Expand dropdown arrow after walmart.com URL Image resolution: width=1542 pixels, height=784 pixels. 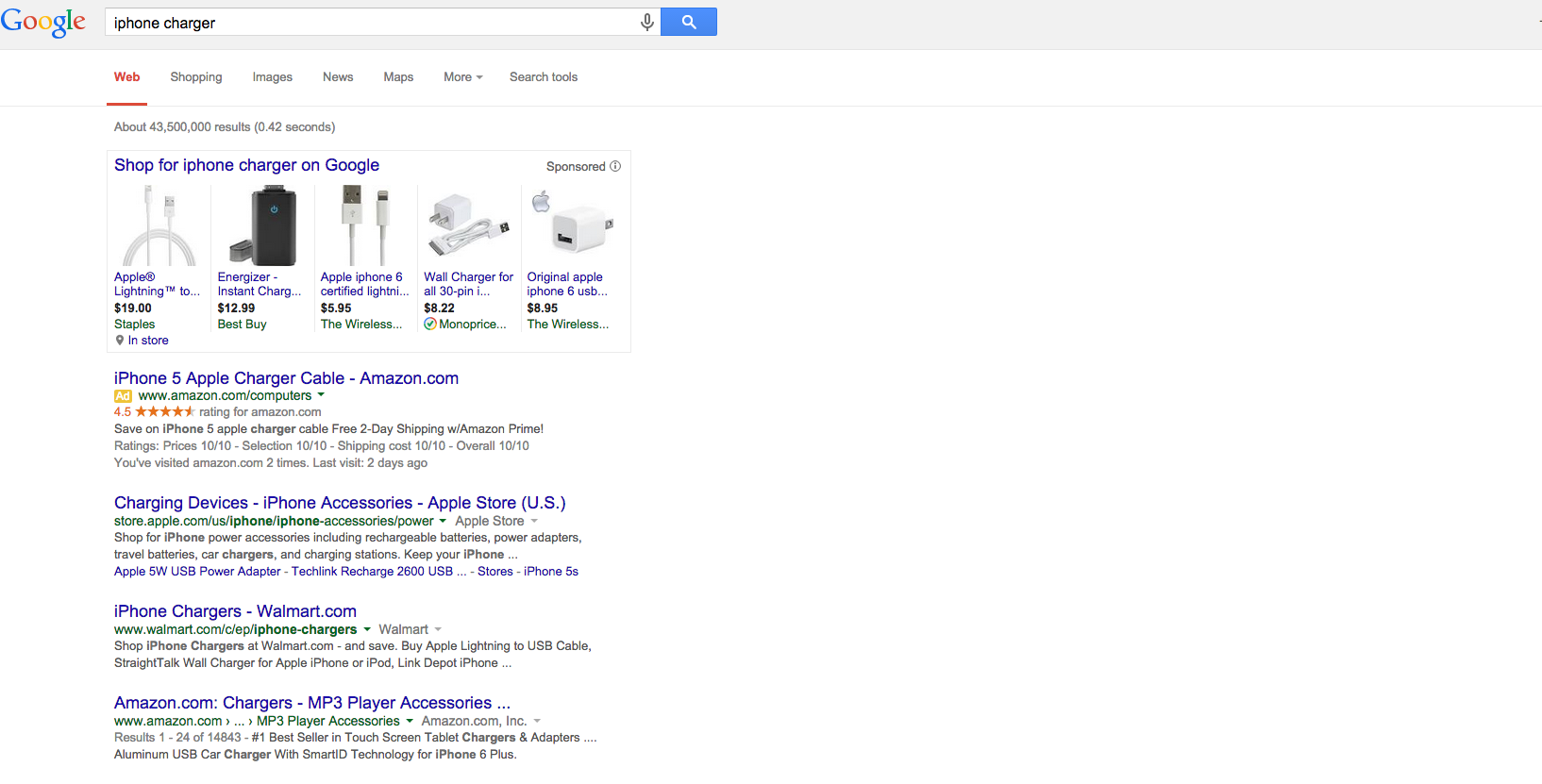[x=367, y=629]
